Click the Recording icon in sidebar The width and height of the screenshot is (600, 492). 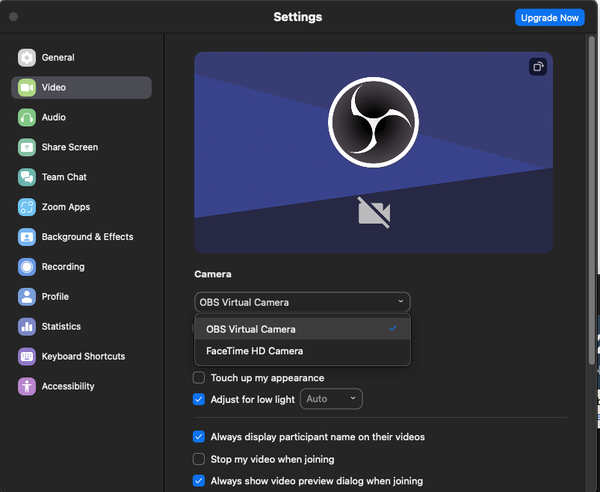click(26, 267)
